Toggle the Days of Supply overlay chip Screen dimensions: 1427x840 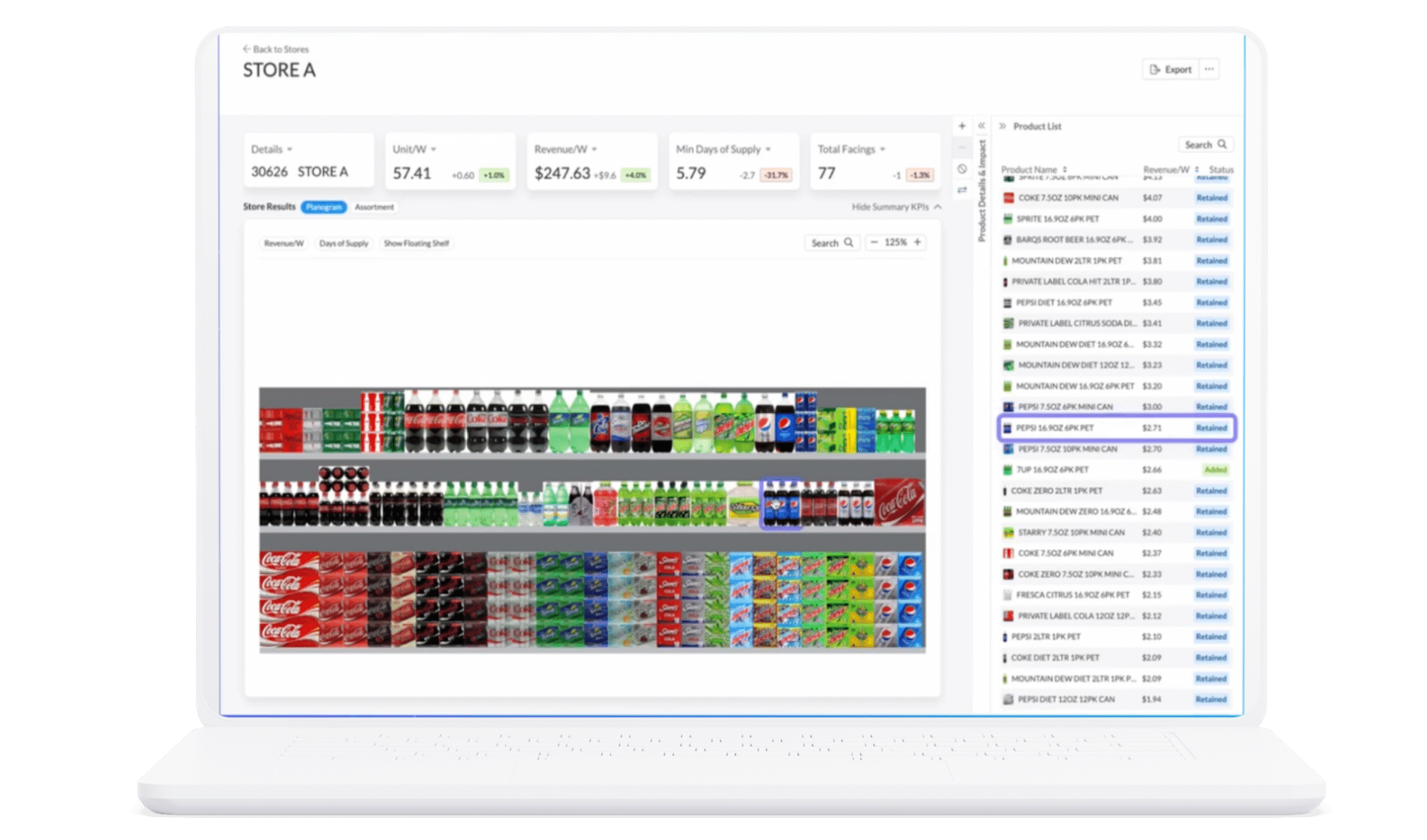[343, 243]
